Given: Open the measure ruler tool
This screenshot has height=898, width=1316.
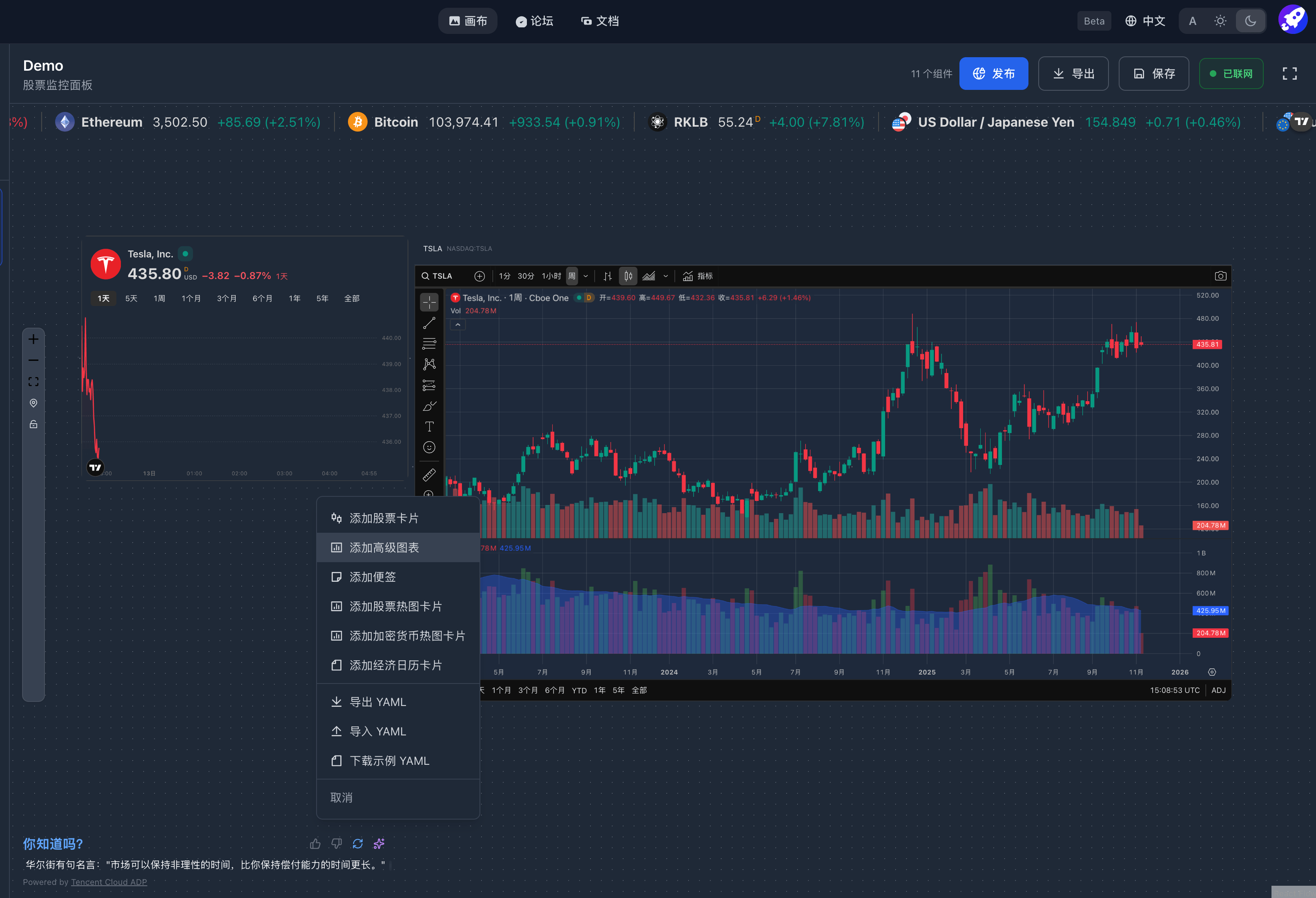Looking at the screenshot, I should coord(429,475).
